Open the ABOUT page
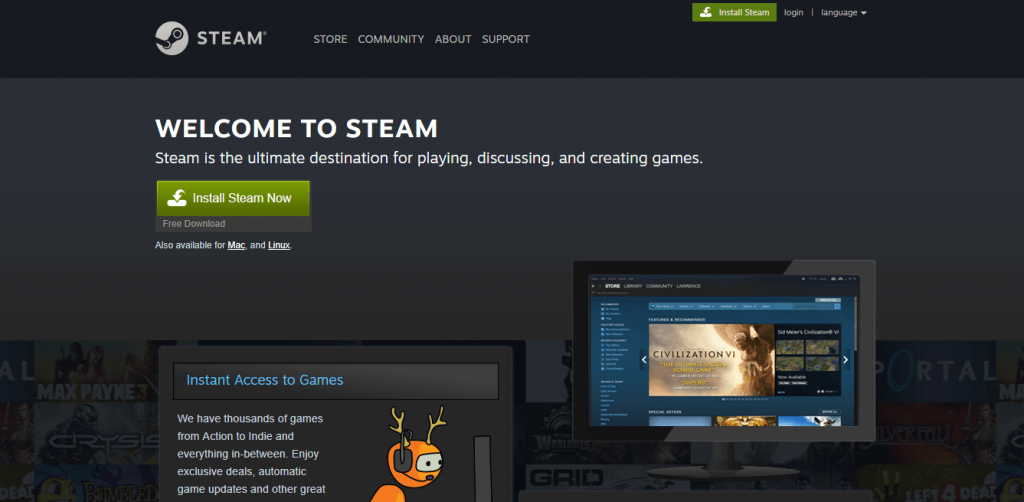Screen dimensions: 1024x502 453,40
